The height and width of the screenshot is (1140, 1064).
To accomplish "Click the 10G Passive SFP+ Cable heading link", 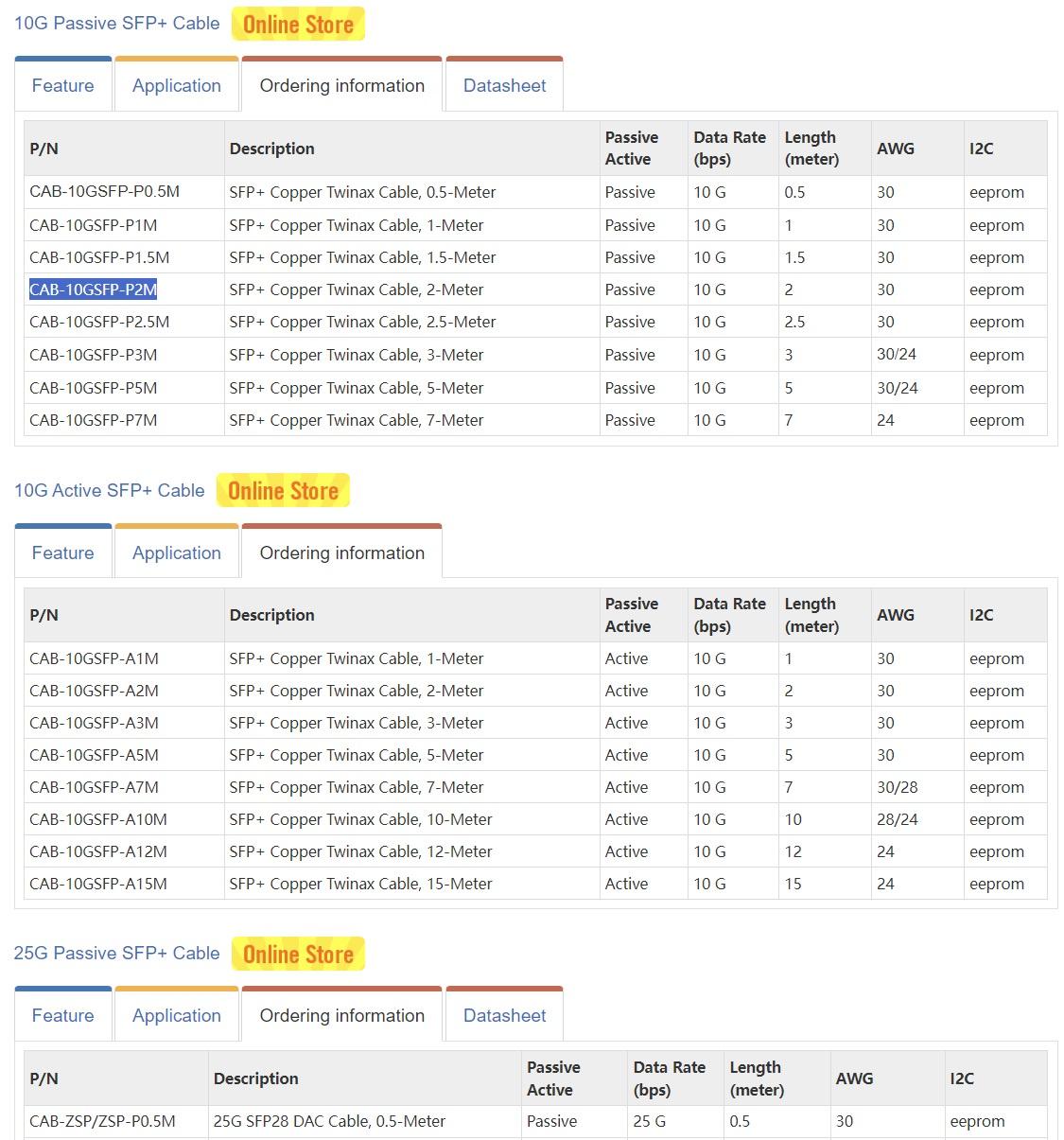I will 116,24.
